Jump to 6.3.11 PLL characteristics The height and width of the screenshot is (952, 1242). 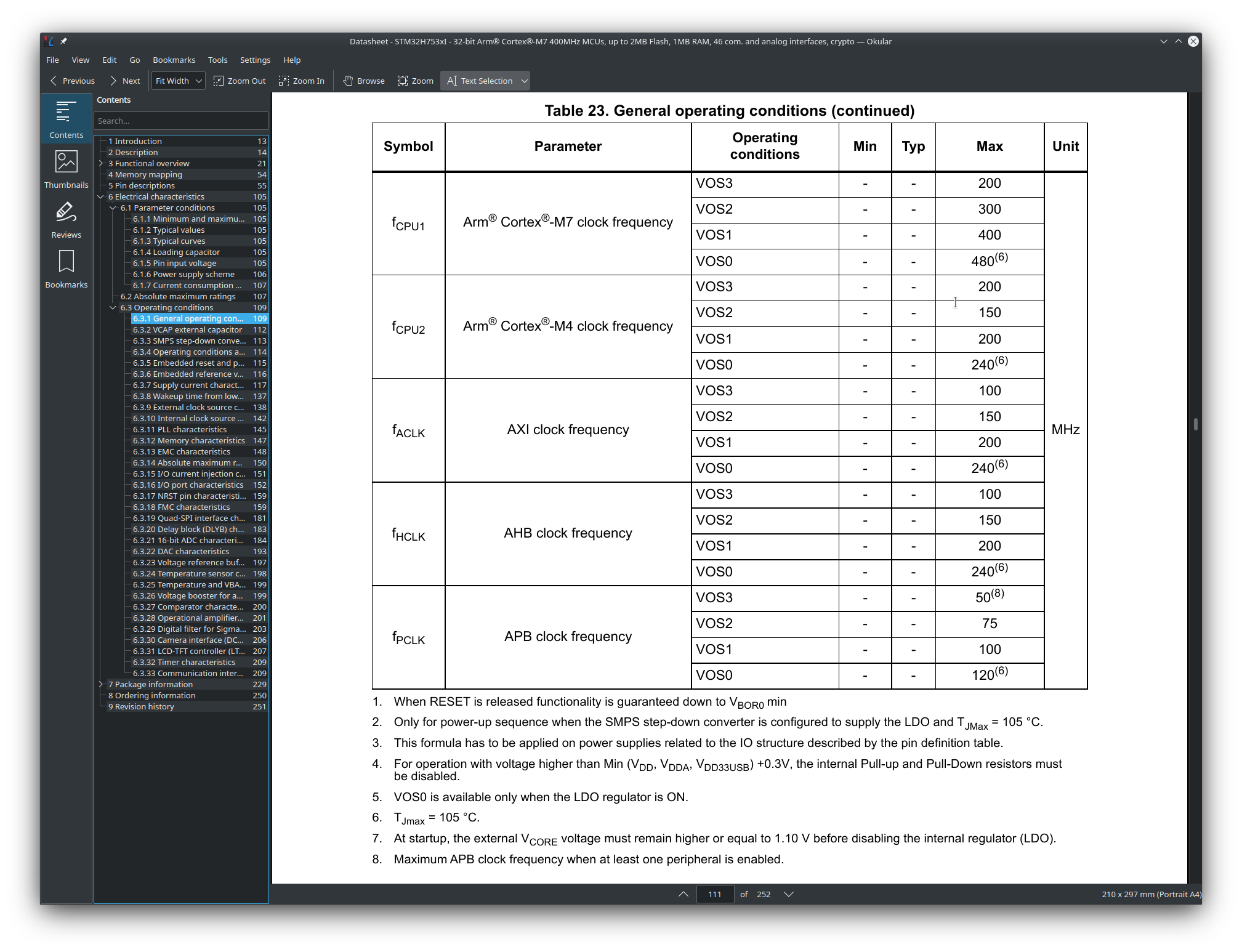coord(200,429)
